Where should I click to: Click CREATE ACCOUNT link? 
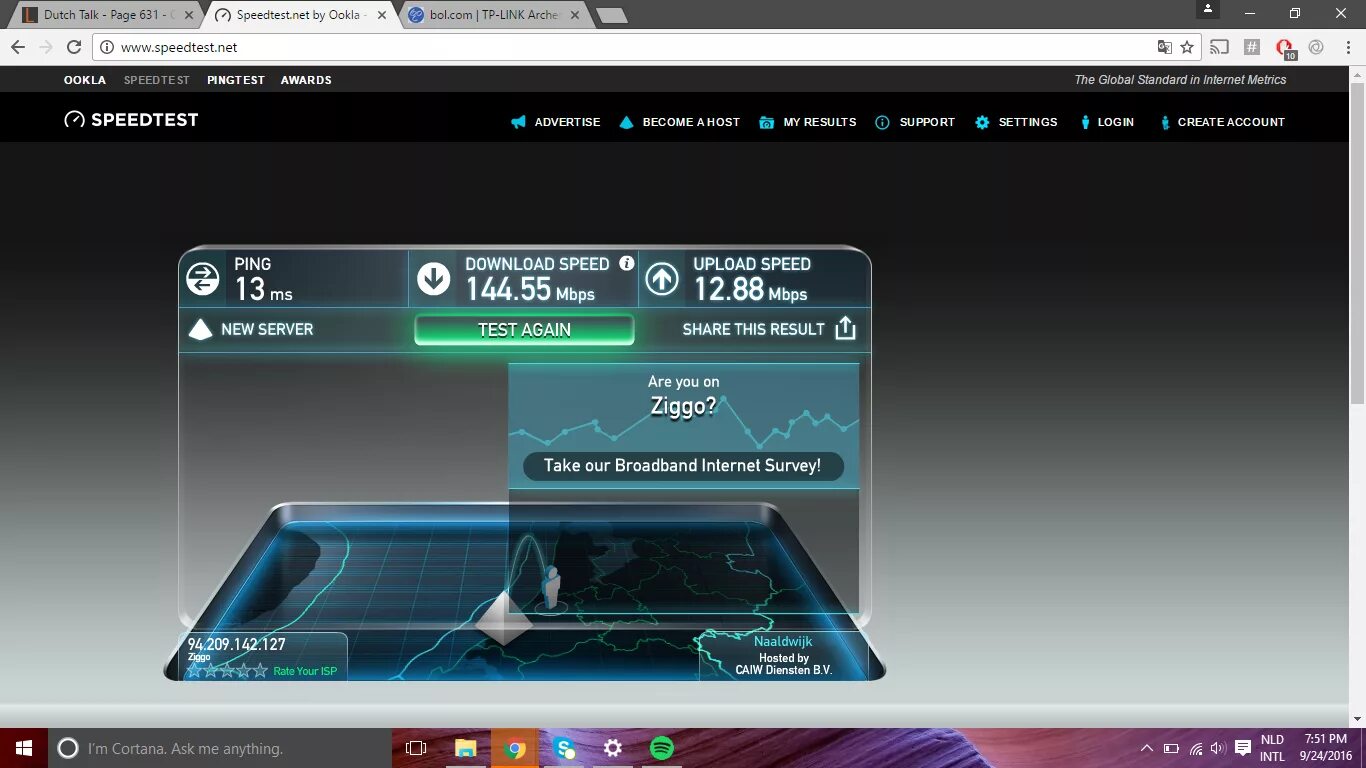(x=1222, y=122)
